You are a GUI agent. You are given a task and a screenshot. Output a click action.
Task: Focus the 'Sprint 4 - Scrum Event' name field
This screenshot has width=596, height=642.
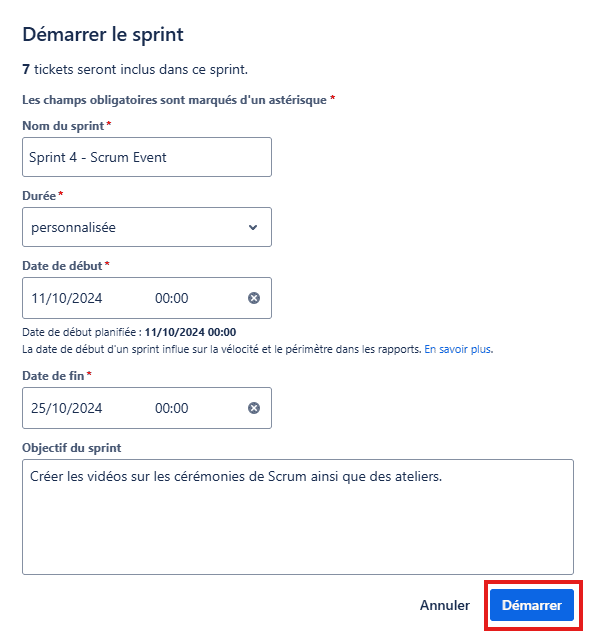pyautogui.click(x=147, y=157)
